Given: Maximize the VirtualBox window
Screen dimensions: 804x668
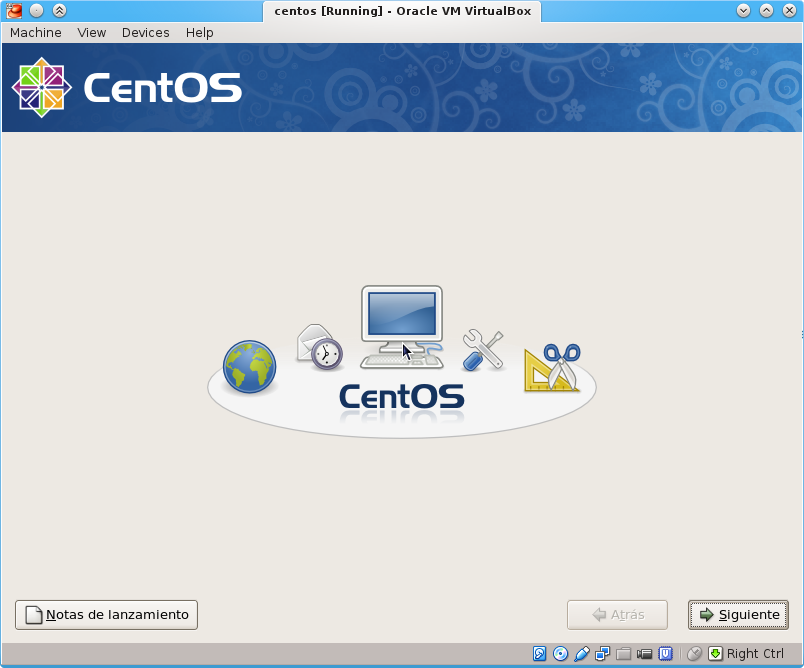Looking at the screenshot, I should click(767, 10).
